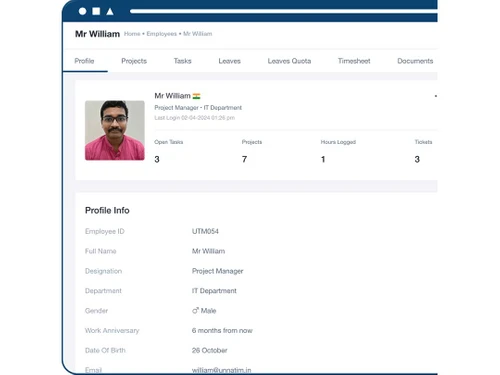500x375 pixels.
Task: Click the Open Tasks count 3
Action: coord(157,159)
